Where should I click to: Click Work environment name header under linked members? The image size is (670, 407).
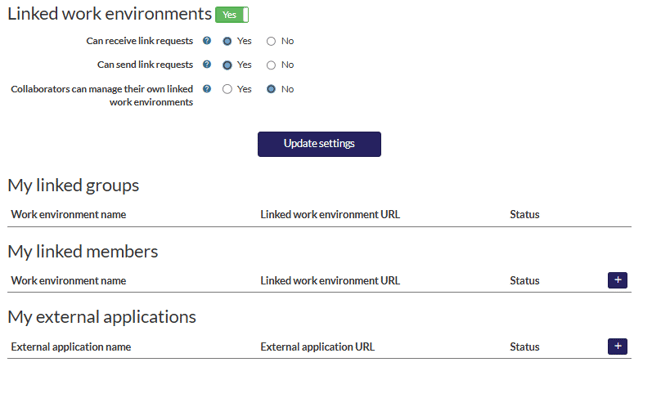(x=68, y=281)
